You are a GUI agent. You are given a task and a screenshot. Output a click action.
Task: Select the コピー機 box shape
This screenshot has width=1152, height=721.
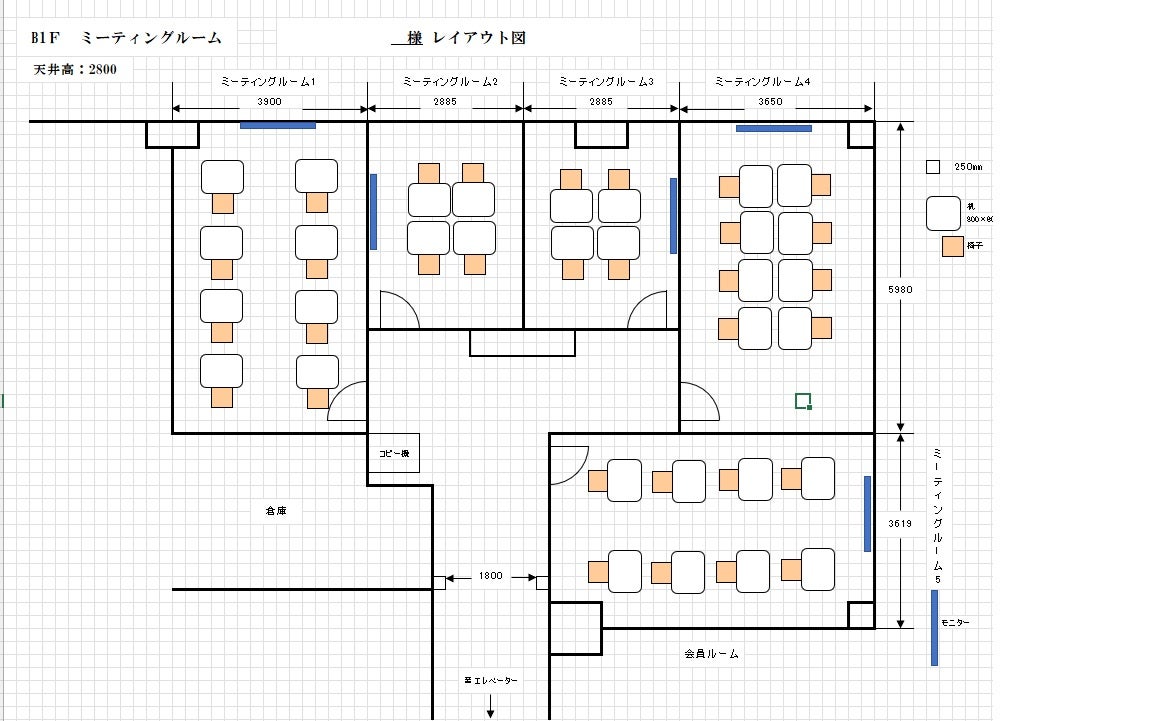click(393, 453)
